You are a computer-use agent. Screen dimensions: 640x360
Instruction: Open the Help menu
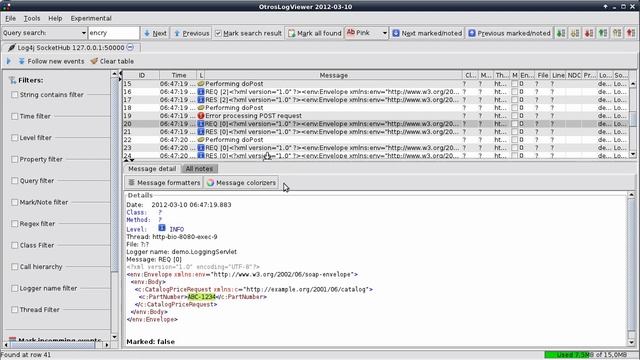[x=55, y=18]
